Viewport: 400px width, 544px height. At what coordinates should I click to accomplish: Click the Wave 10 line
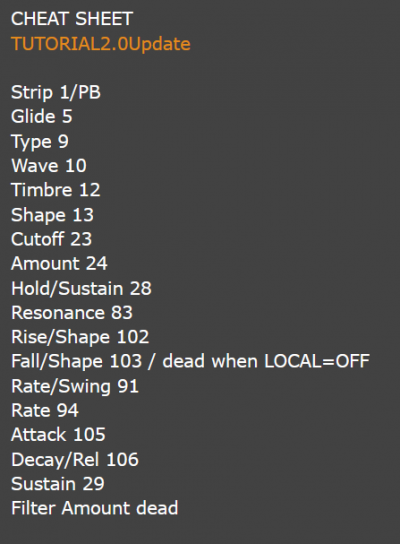click(49, 165)
